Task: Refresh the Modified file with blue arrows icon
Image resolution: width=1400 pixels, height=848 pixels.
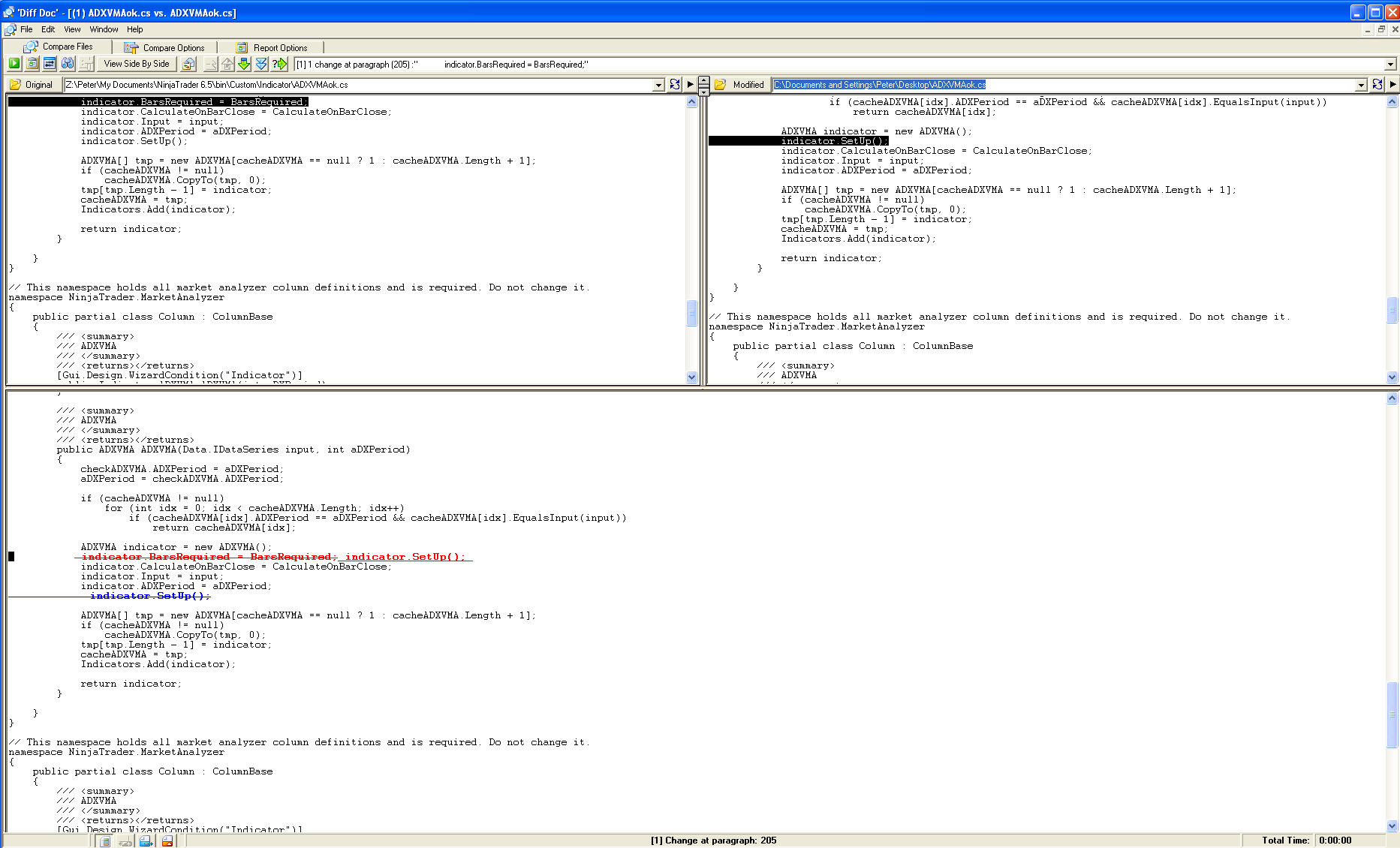Action: (x=1377, y=85)
